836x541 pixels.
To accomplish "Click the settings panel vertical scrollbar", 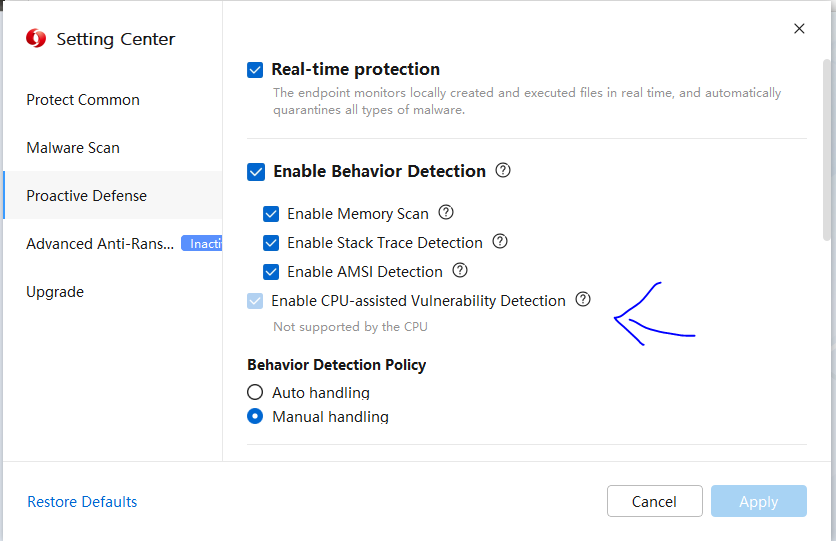I will (x=827, y=149).
